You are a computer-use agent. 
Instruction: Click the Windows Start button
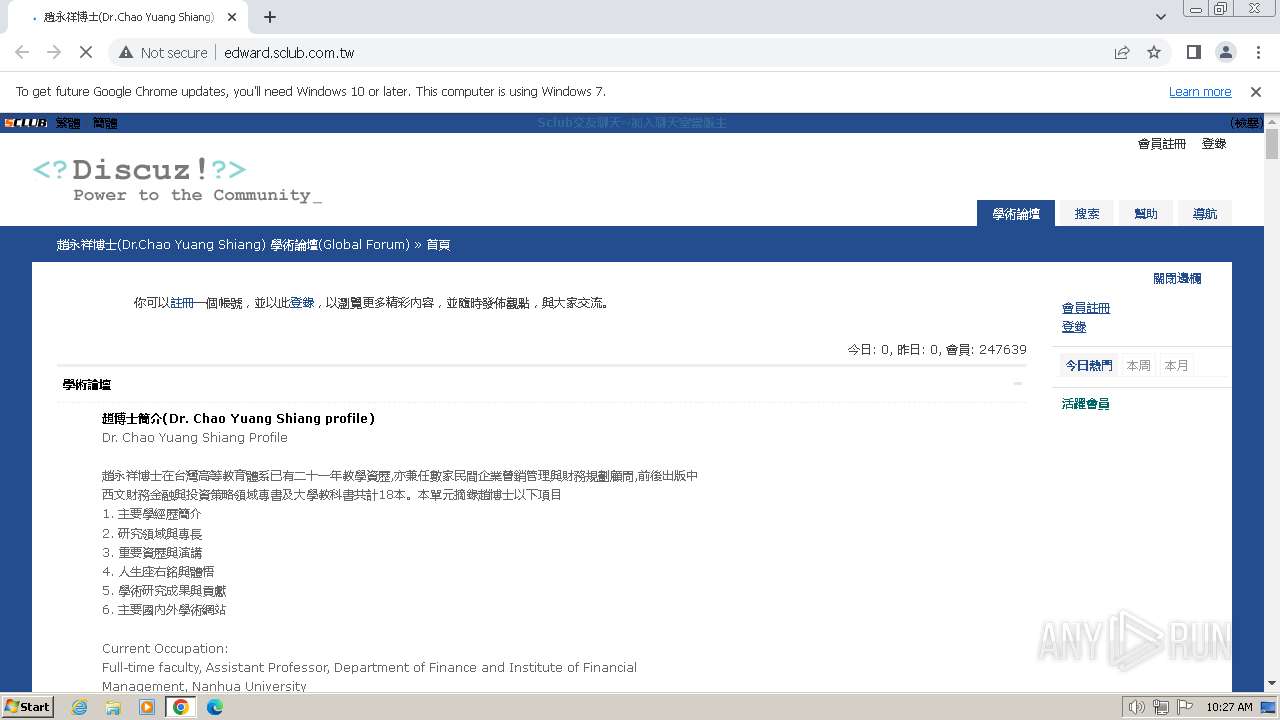coord(27,706)
